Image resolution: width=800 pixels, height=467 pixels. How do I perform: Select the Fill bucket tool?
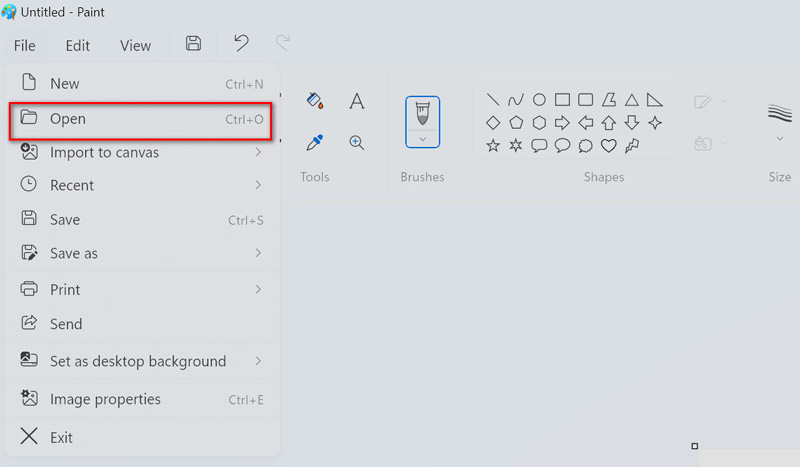[315, 101]
